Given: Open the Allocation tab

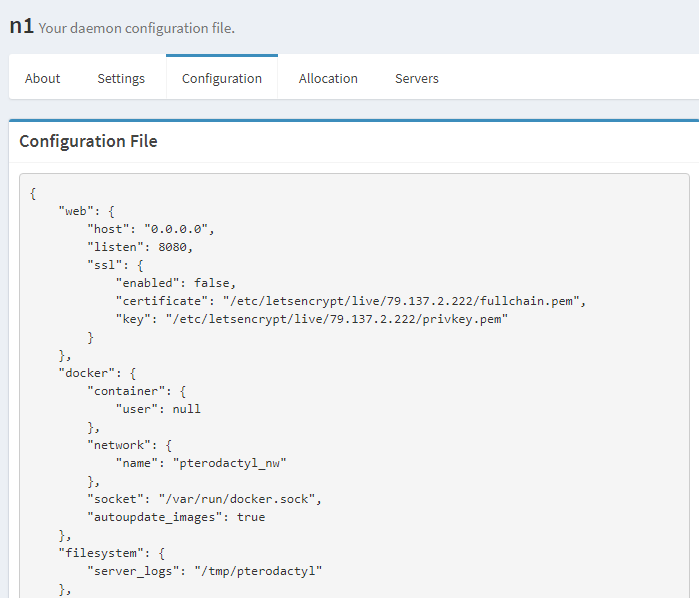Looking at the screenshot, I should click(328, 78).
